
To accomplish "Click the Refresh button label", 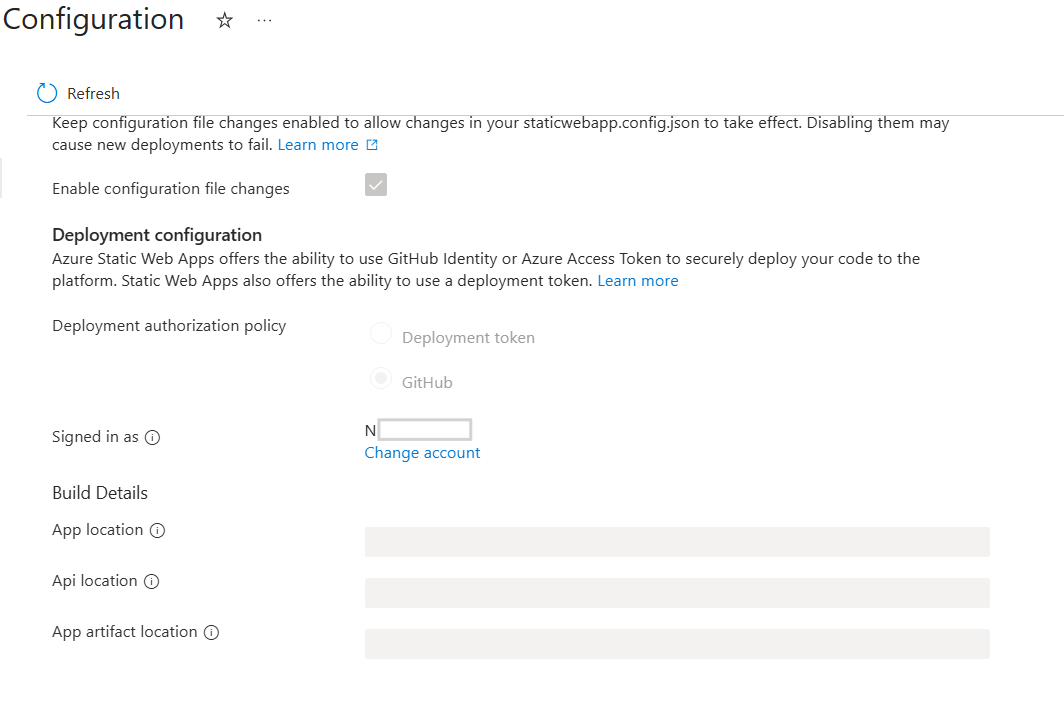I will click(93, 93).
